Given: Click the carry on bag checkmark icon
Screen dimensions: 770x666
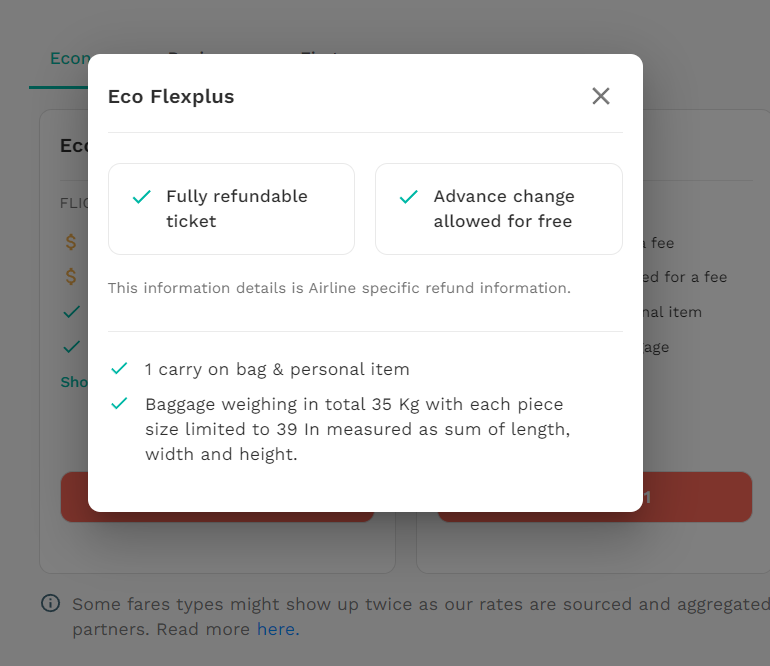Looking at the screenshot, I should tap(119, 368).
